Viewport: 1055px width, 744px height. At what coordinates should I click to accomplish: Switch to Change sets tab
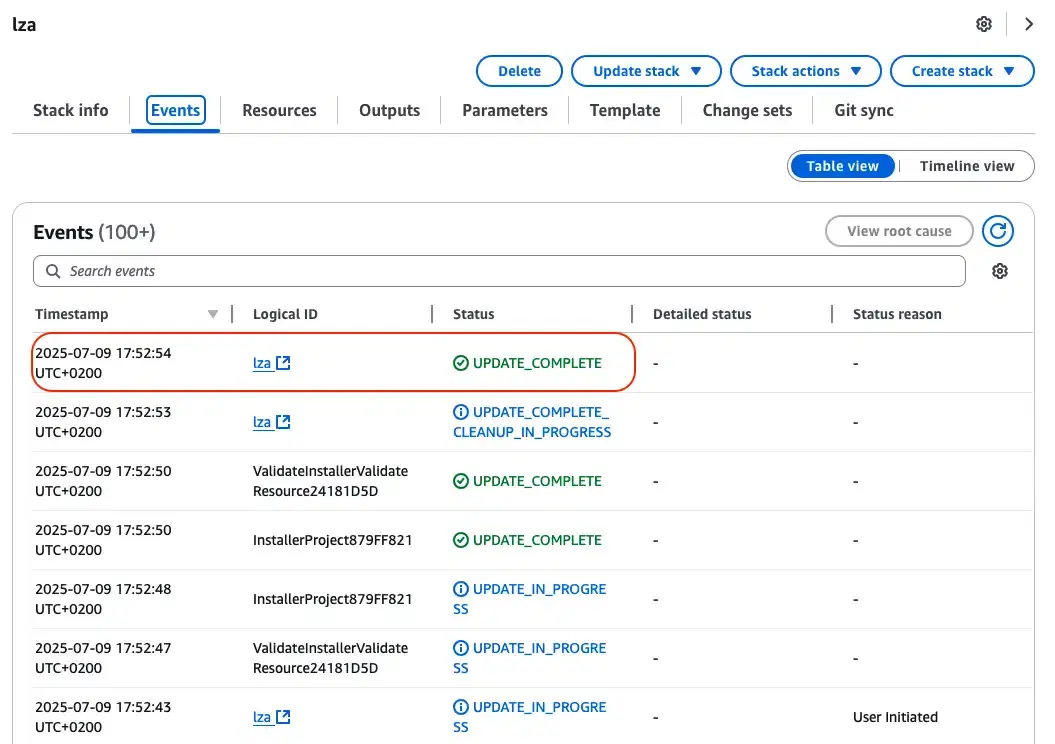[x=748, y=110]
